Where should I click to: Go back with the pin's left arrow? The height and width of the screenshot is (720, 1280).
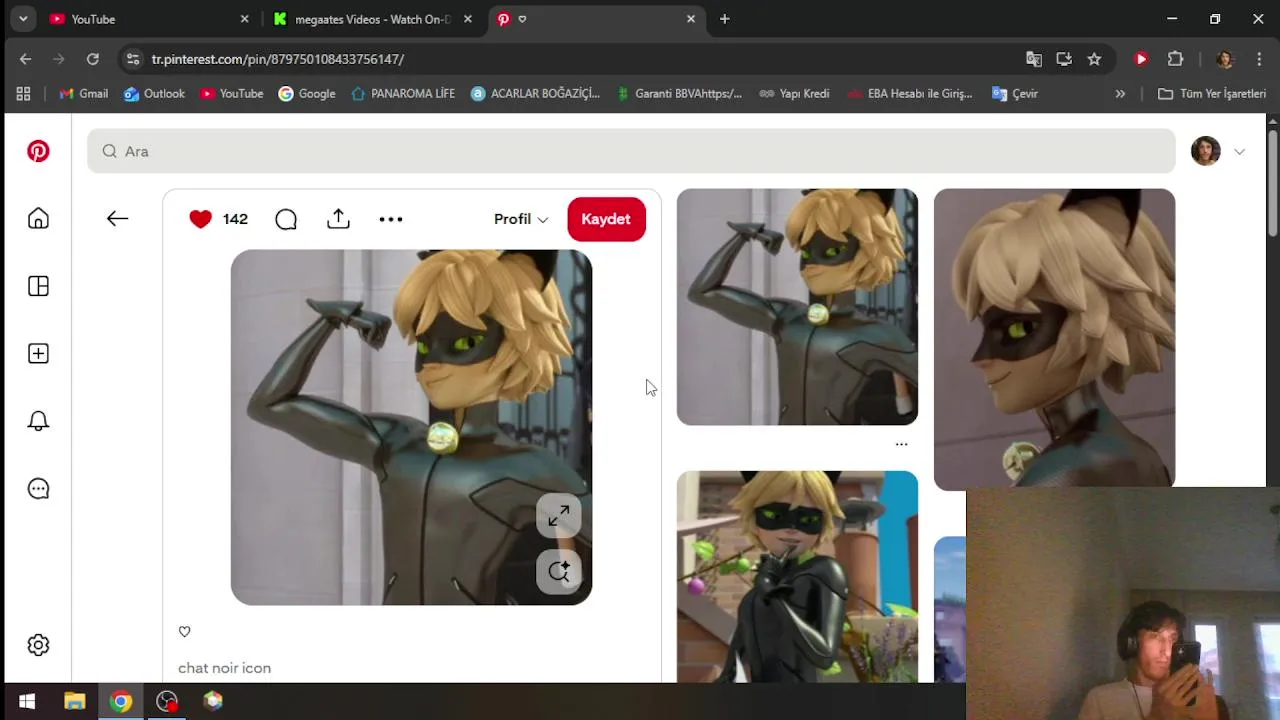[x=117, y=219]
